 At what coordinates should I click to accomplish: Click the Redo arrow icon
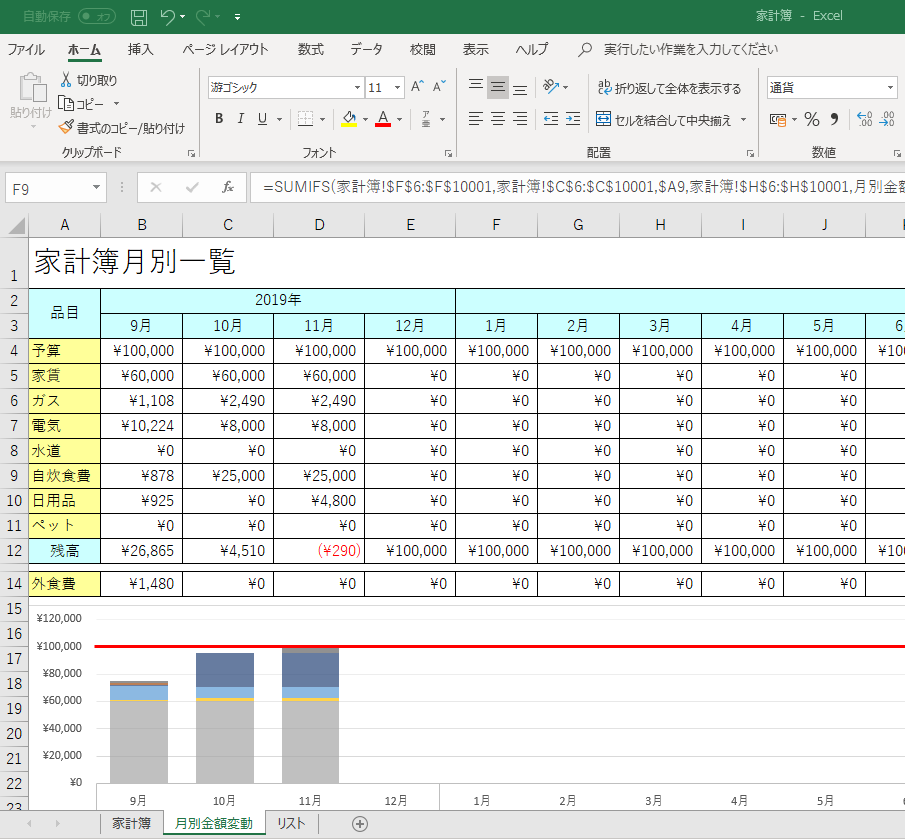click(203, 17)
